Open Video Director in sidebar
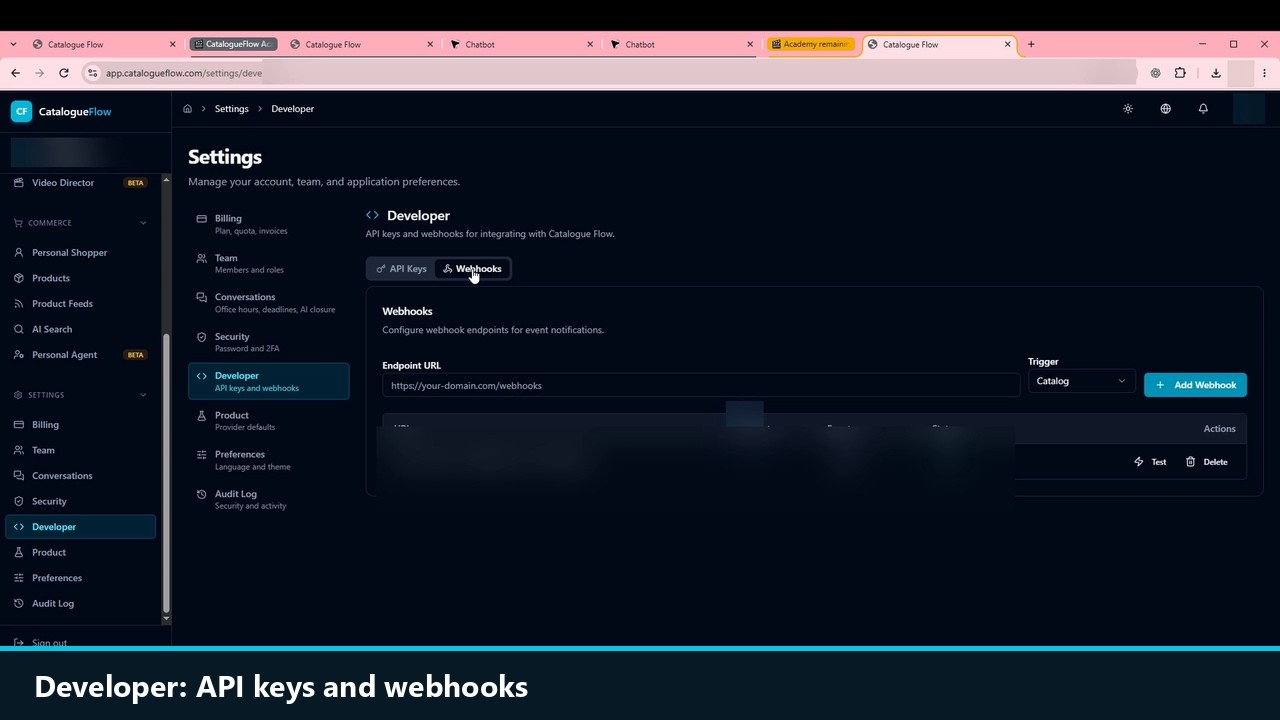The image size is (1280, 720). pos(80,183)
